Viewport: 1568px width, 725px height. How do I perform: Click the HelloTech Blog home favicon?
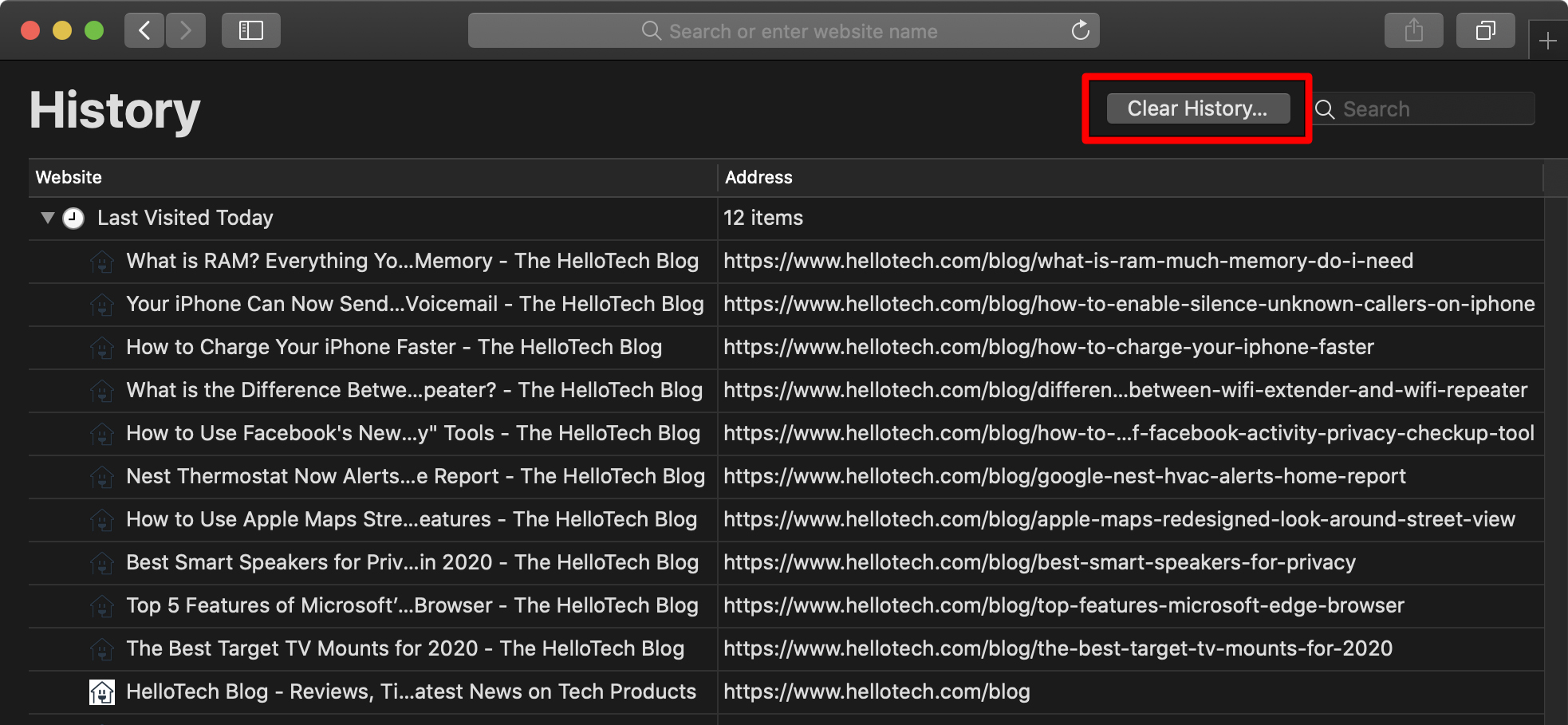pos(102,692)
